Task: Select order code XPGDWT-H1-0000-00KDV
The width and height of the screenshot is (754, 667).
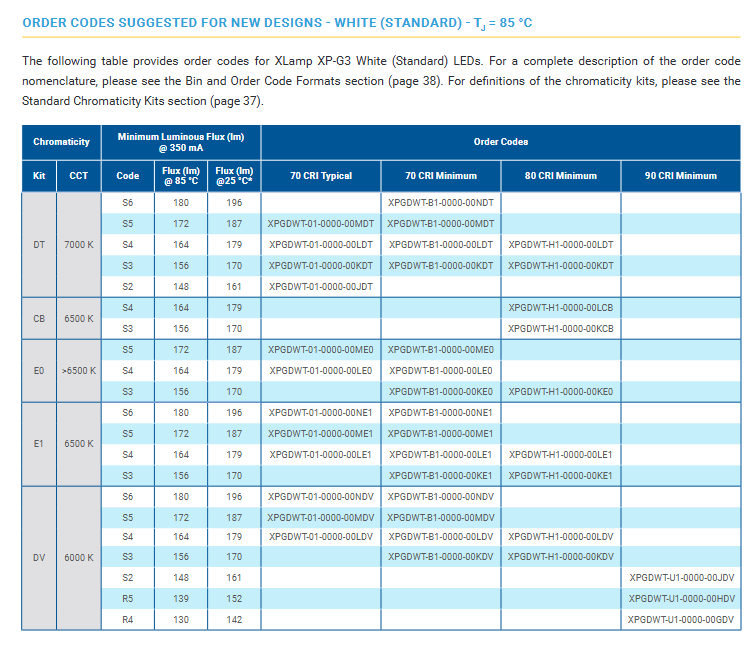Action: (x=561, y=557)
